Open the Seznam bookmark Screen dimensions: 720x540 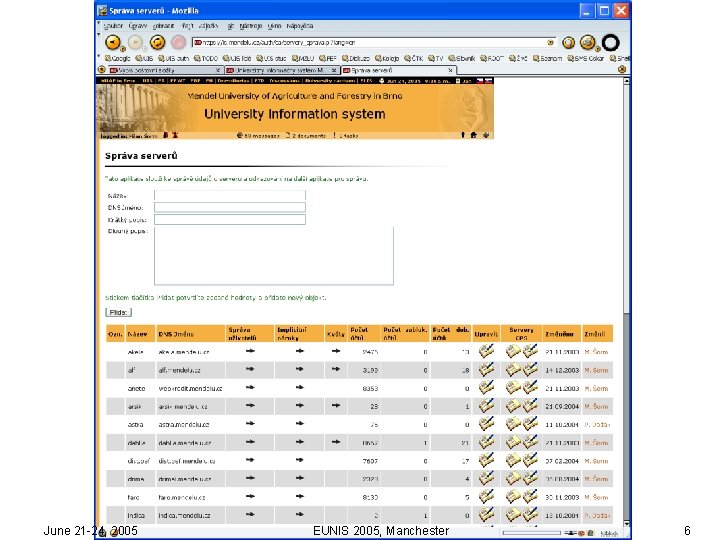pyautogui.click(x=547, y=58)
